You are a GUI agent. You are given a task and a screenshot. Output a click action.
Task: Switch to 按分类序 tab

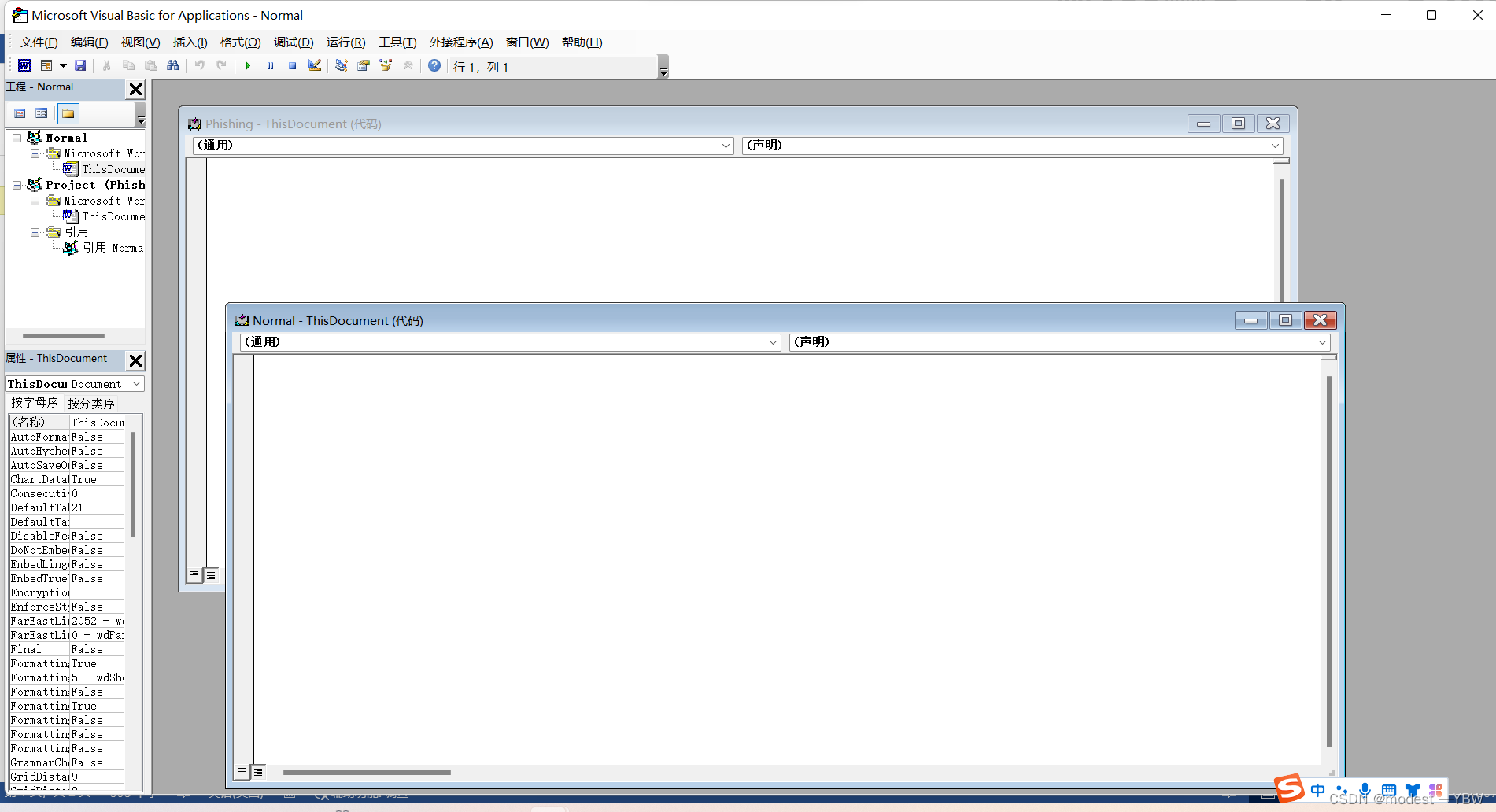(x=91, y=404)
